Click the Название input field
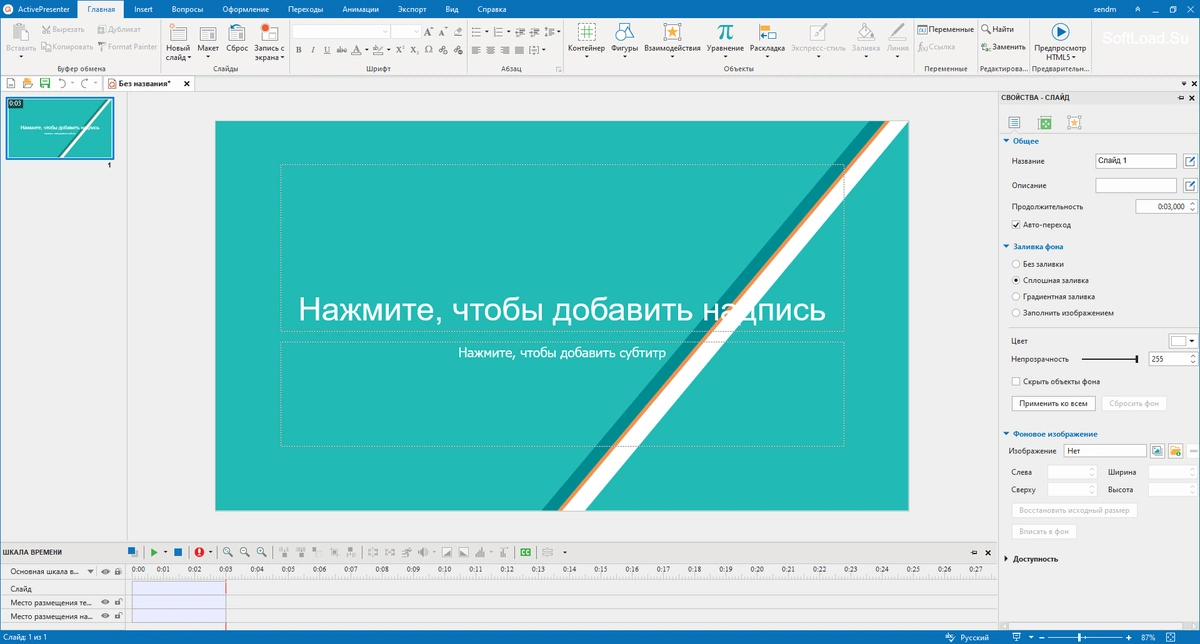Viewport: 1200px width, 644px height. [1136, 161]
